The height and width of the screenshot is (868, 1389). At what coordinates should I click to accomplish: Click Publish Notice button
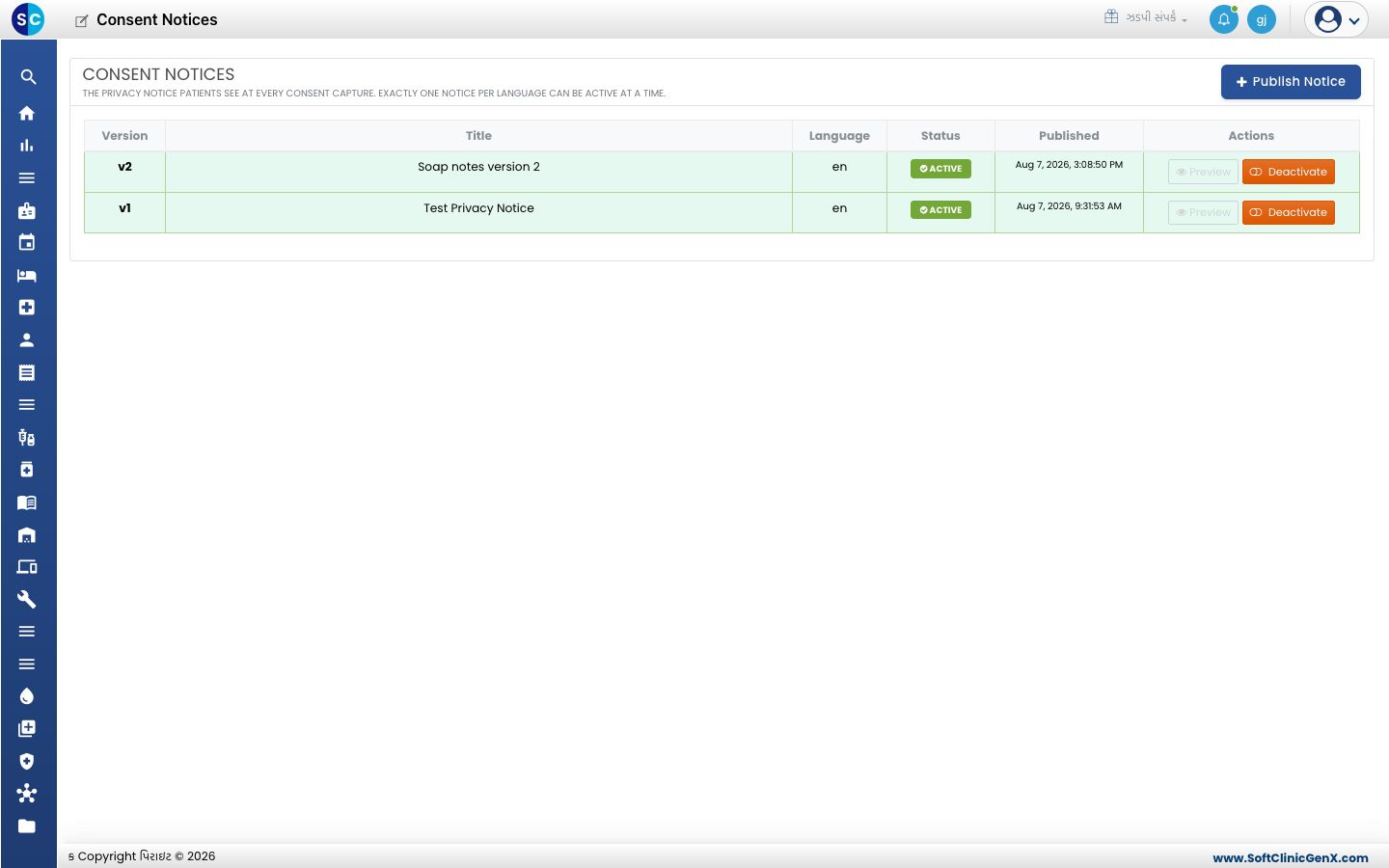click(x=1291, y=82)
